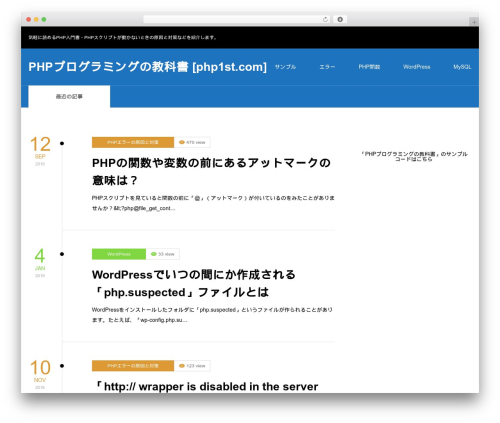
Task: Click the yellow minimize window button
Action: (36, 19)
